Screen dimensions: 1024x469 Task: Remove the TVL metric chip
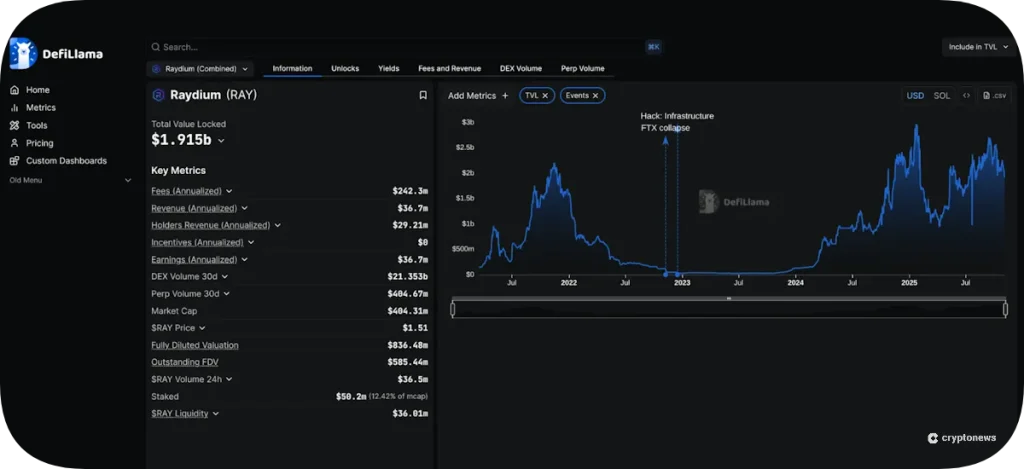[545, 96]
